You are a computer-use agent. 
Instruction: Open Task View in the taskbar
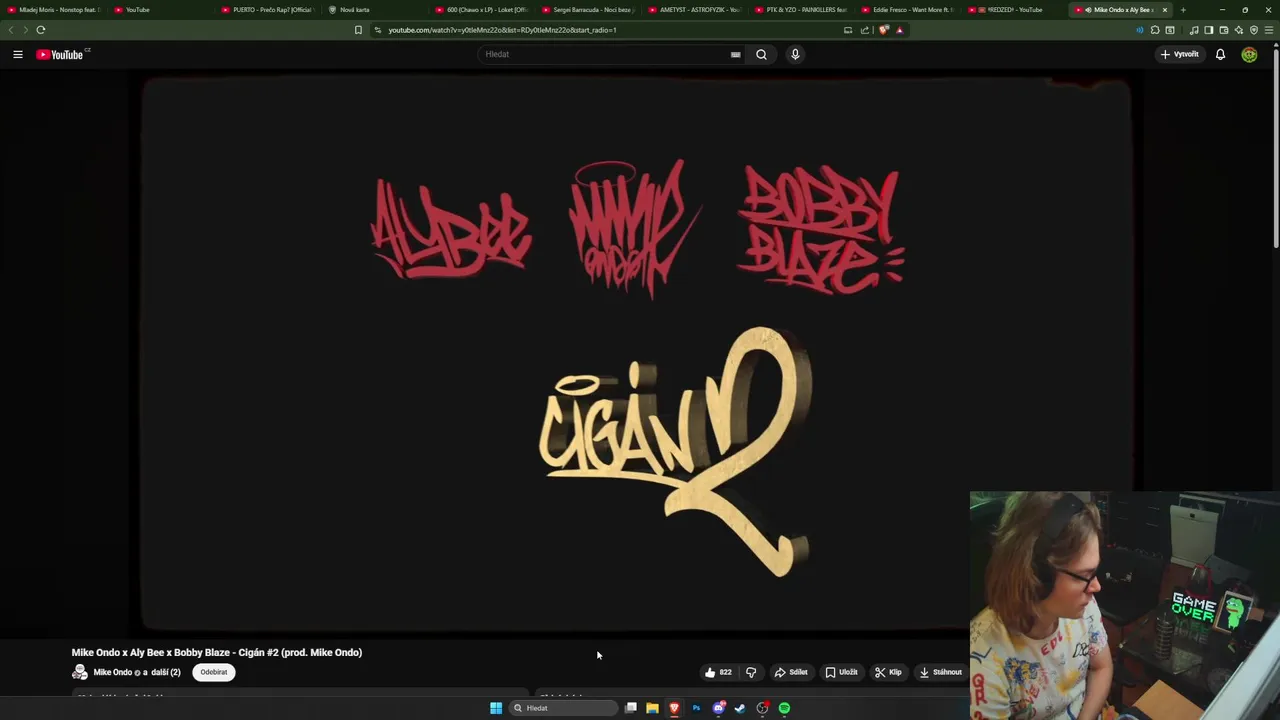point(631,708)
